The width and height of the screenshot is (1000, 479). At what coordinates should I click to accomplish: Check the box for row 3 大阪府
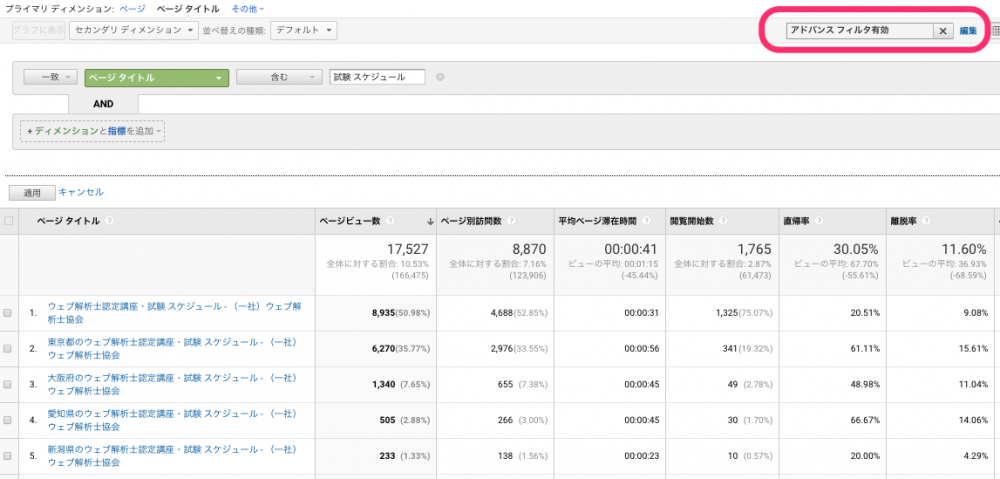click(x=8, y=385)
